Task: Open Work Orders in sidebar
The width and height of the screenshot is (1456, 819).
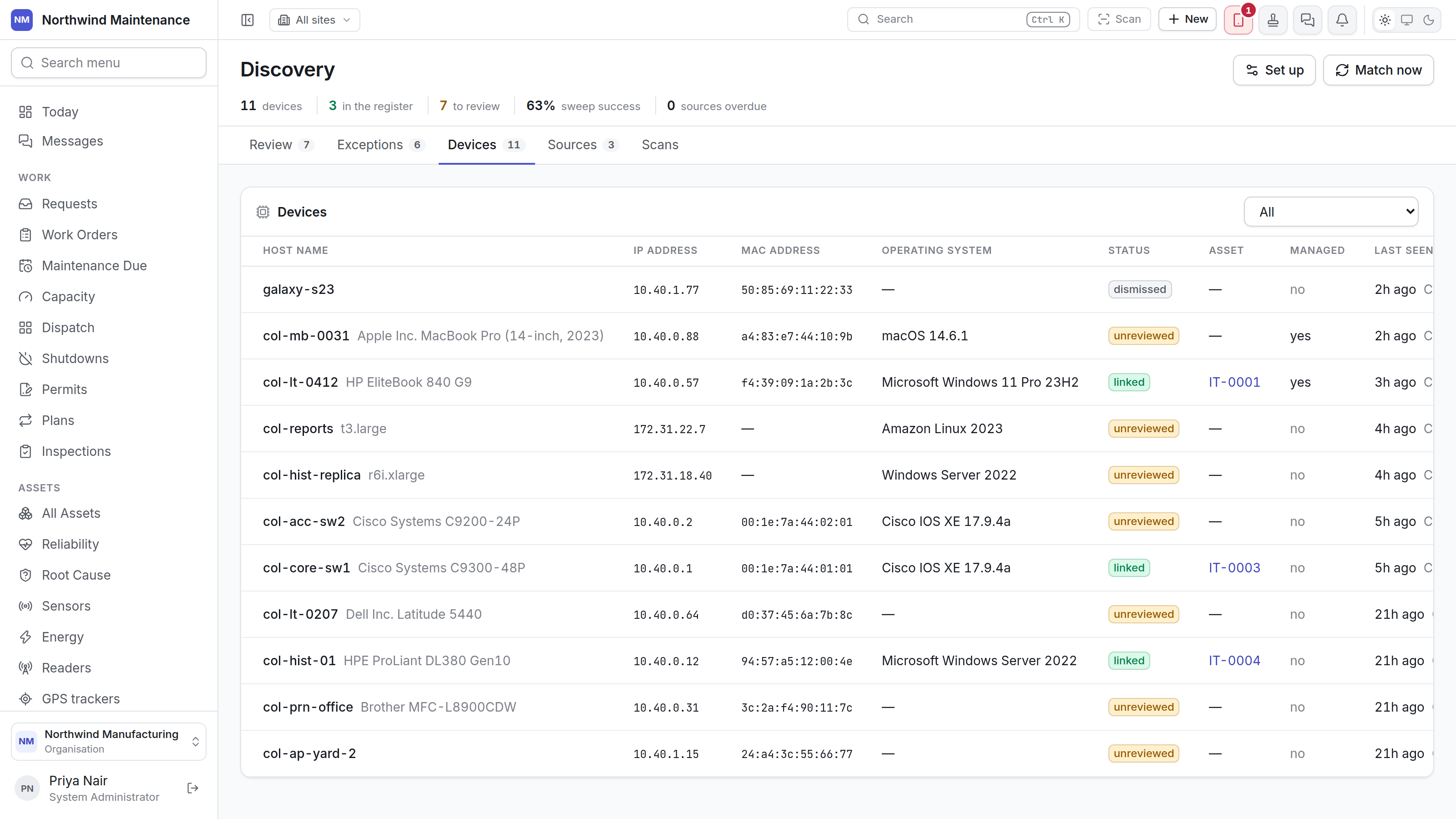Action: [109, 235]
